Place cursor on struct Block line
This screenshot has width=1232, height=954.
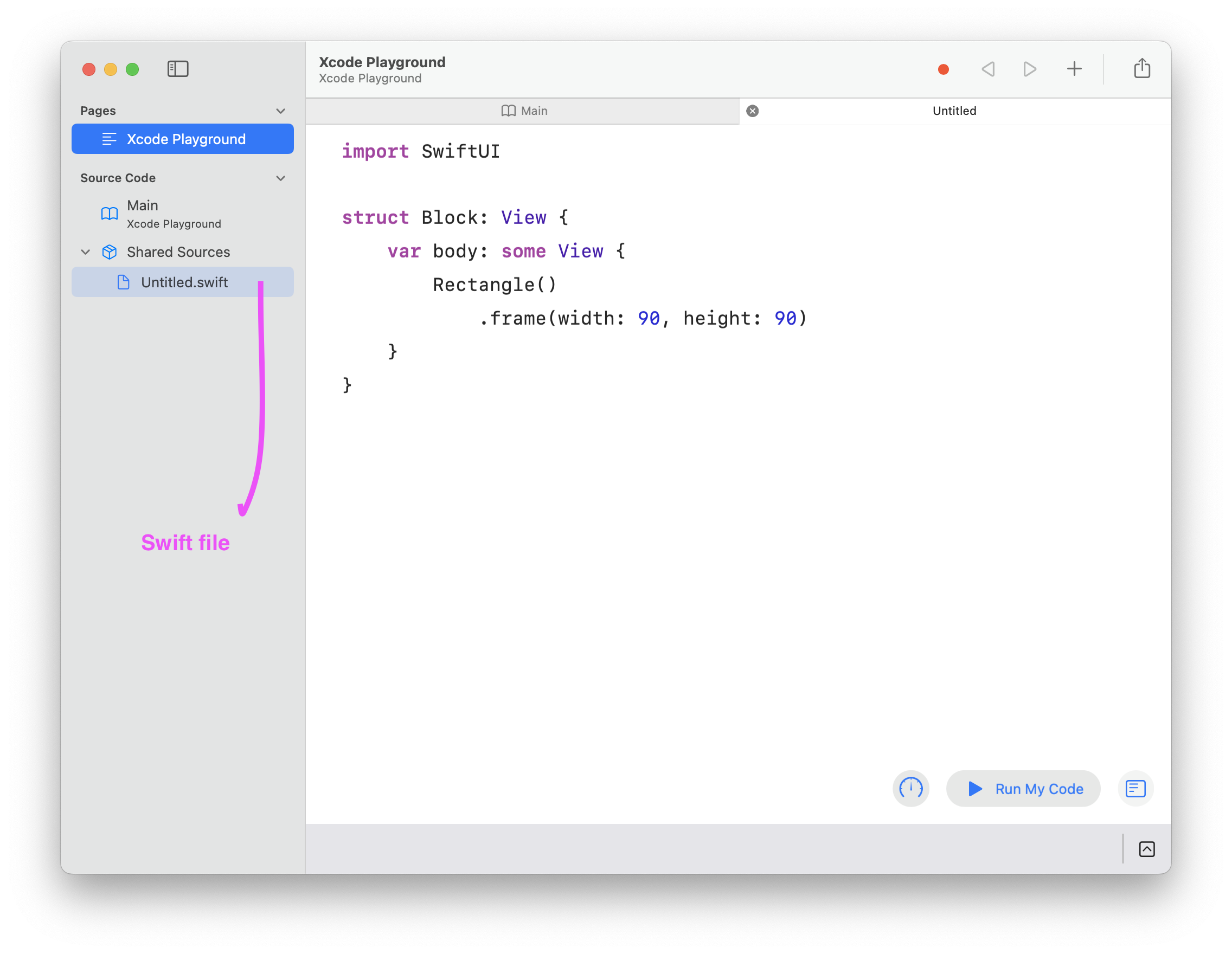click(x=455, y=217)
